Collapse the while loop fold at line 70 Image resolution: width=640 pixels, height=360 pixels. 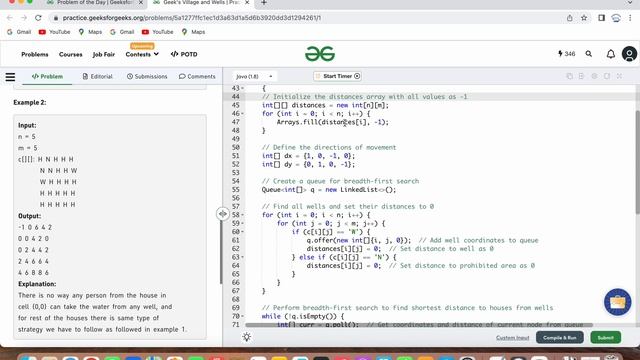[242, 316]
